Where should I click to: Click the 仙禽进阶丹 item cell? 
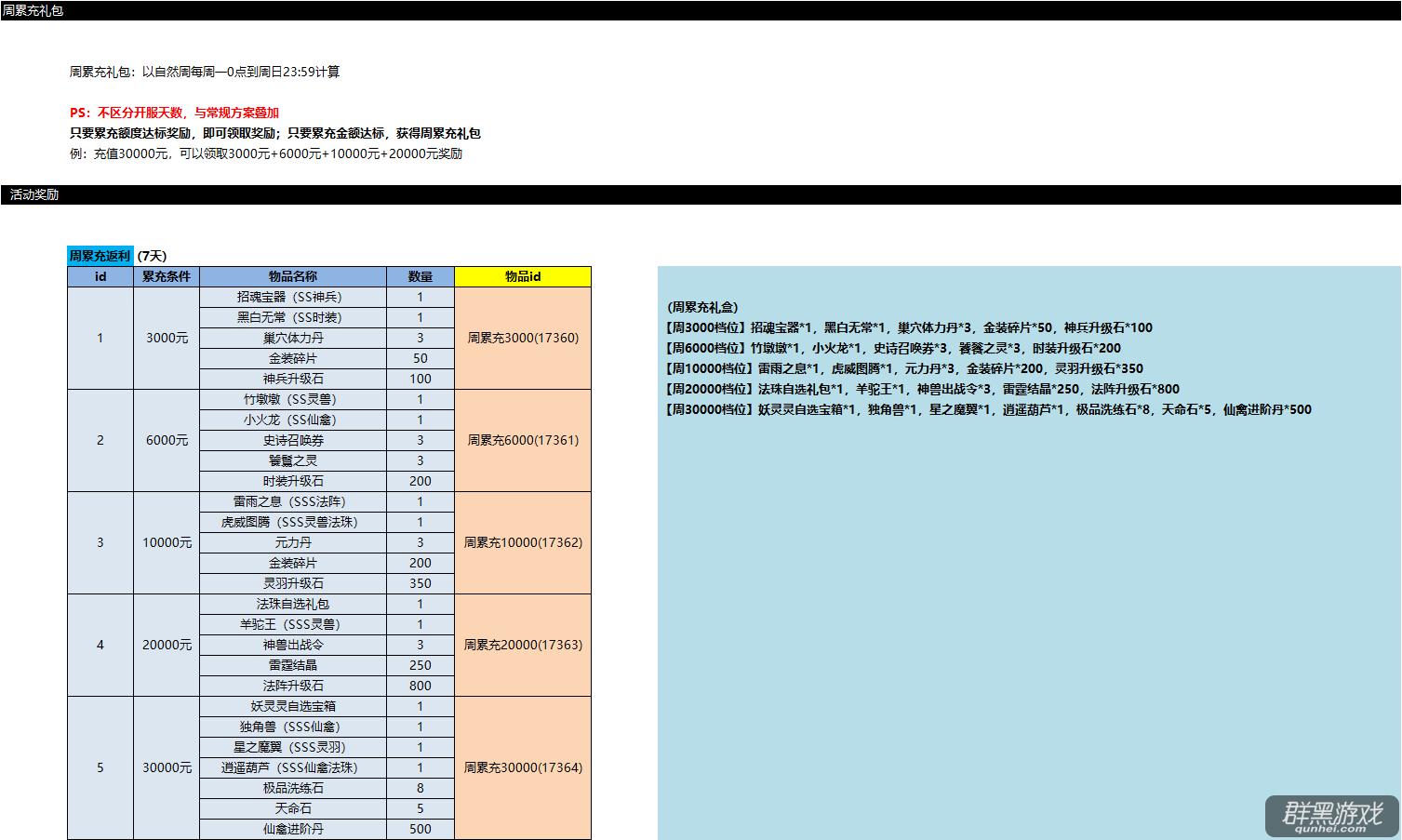point(293,829)
